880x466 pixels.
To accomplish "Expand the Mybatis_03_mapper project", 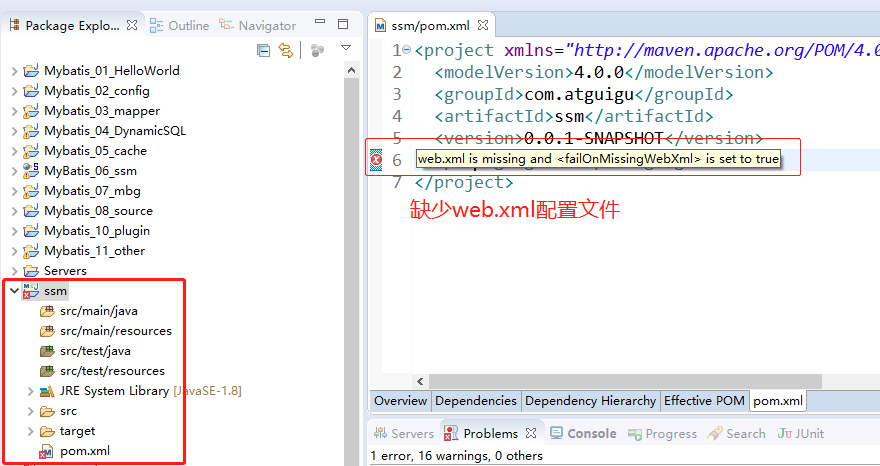I will pos(15,112).
